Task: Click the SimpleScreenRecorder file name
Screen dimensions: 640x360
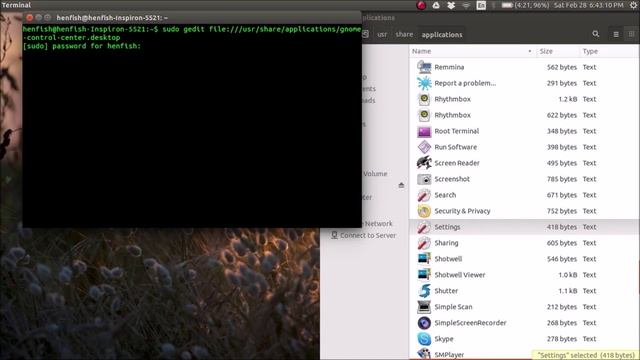Action: click(x=470, y=323)
